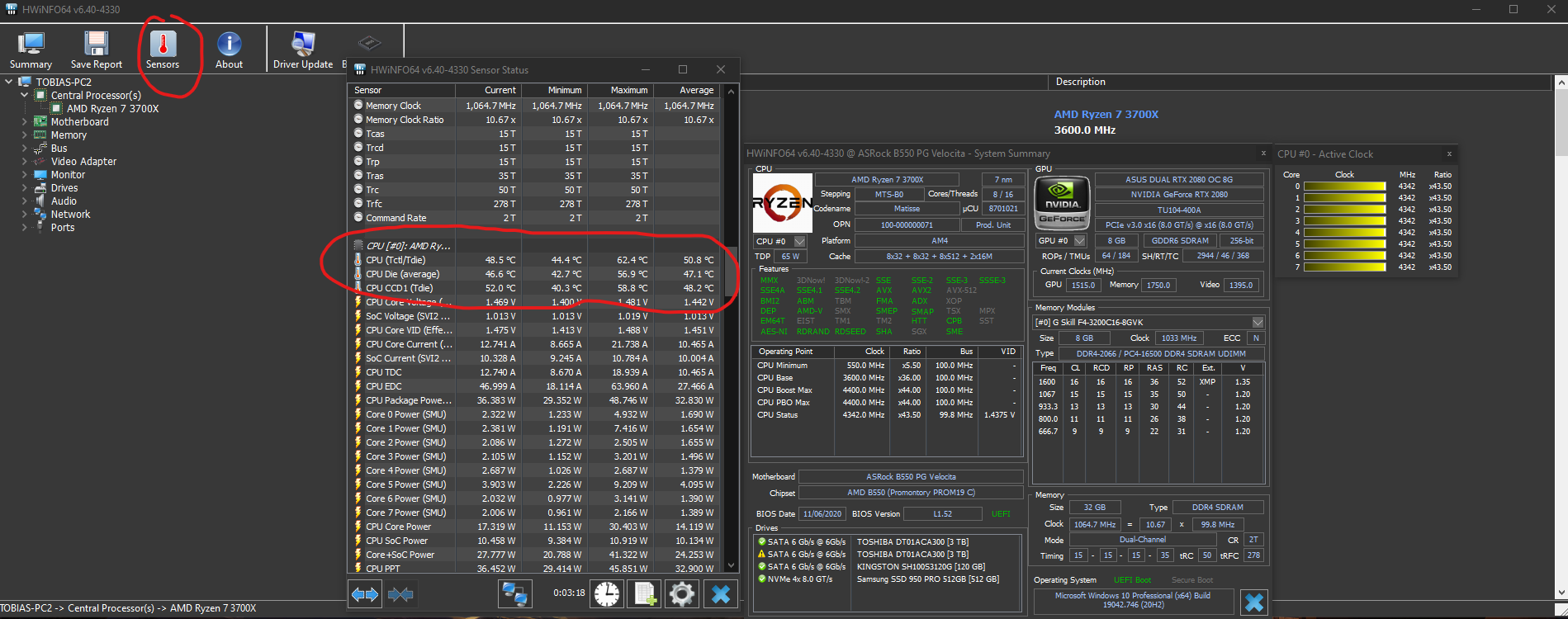Open the memory module G Skill dropdown
Image resolution: width=1568 pixels, height=619 pixels.
(1258, 323)
